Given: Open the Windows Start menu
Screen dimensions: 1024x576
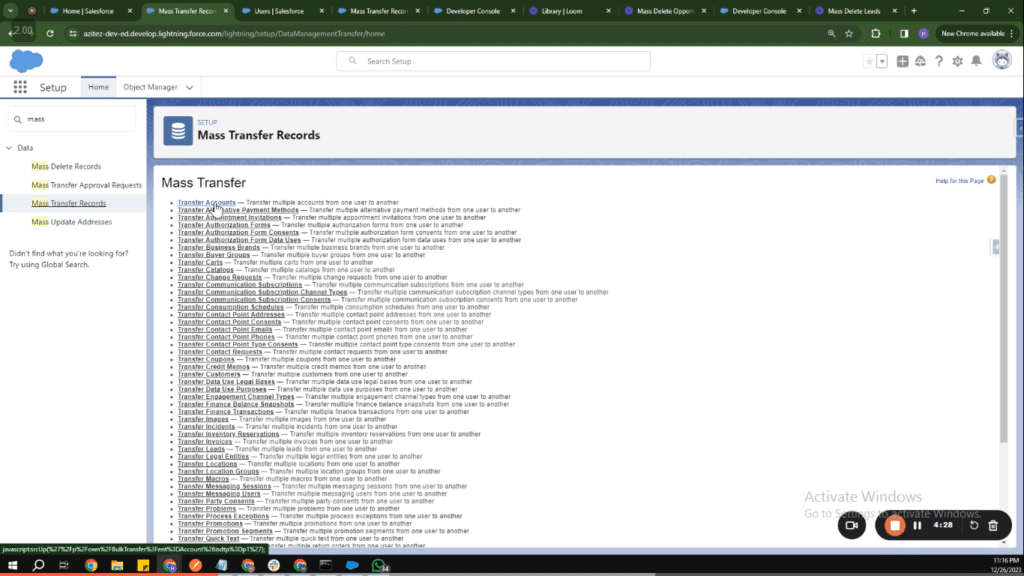Looking at the screenshot, I should (x=12, y=566).
